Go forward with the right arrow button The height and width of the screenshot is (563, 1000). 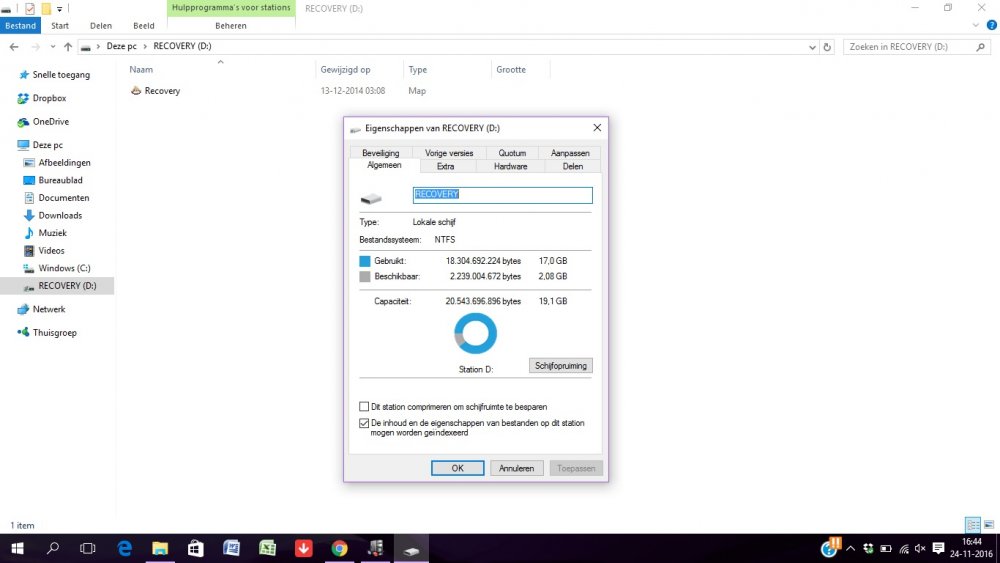click(x=36, y=47)
